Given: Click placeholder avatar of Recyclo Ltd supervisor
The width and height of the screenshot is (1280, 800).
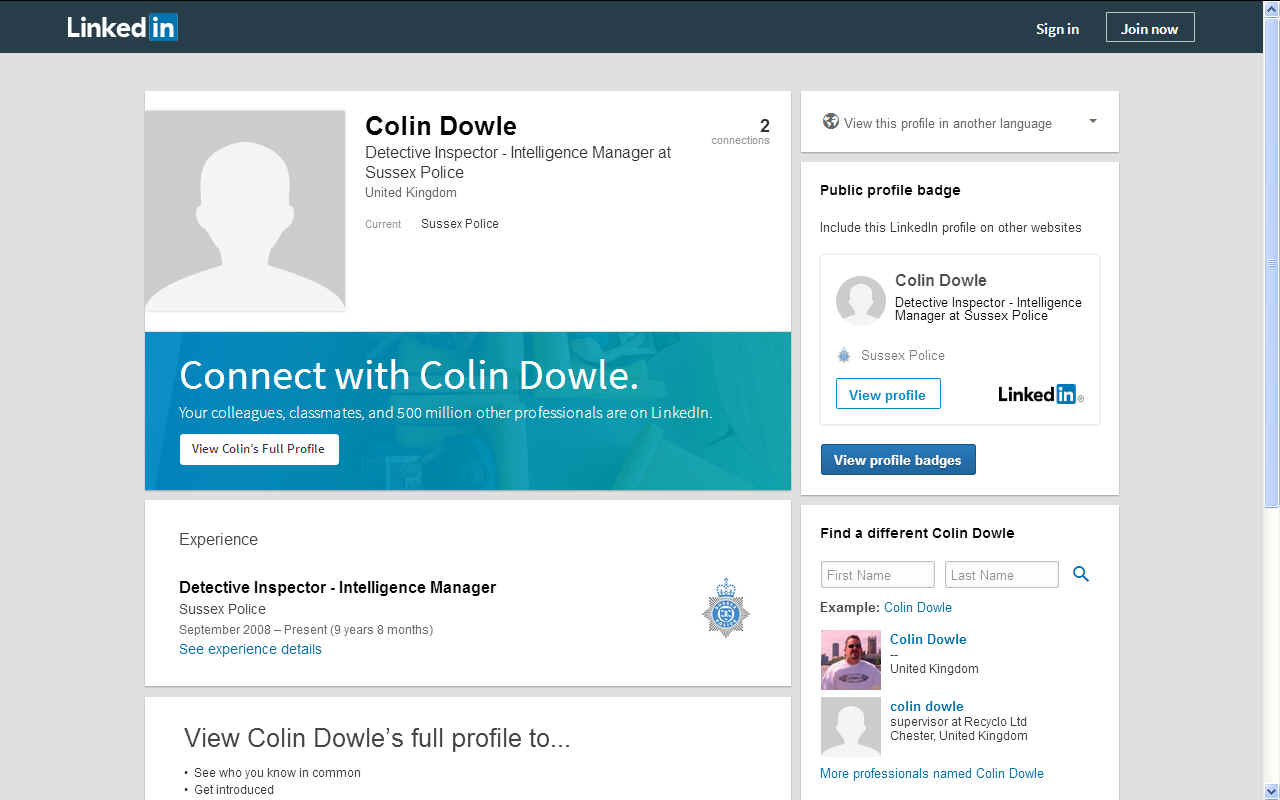Looking at the screenshot, I should tap(851, 727).
